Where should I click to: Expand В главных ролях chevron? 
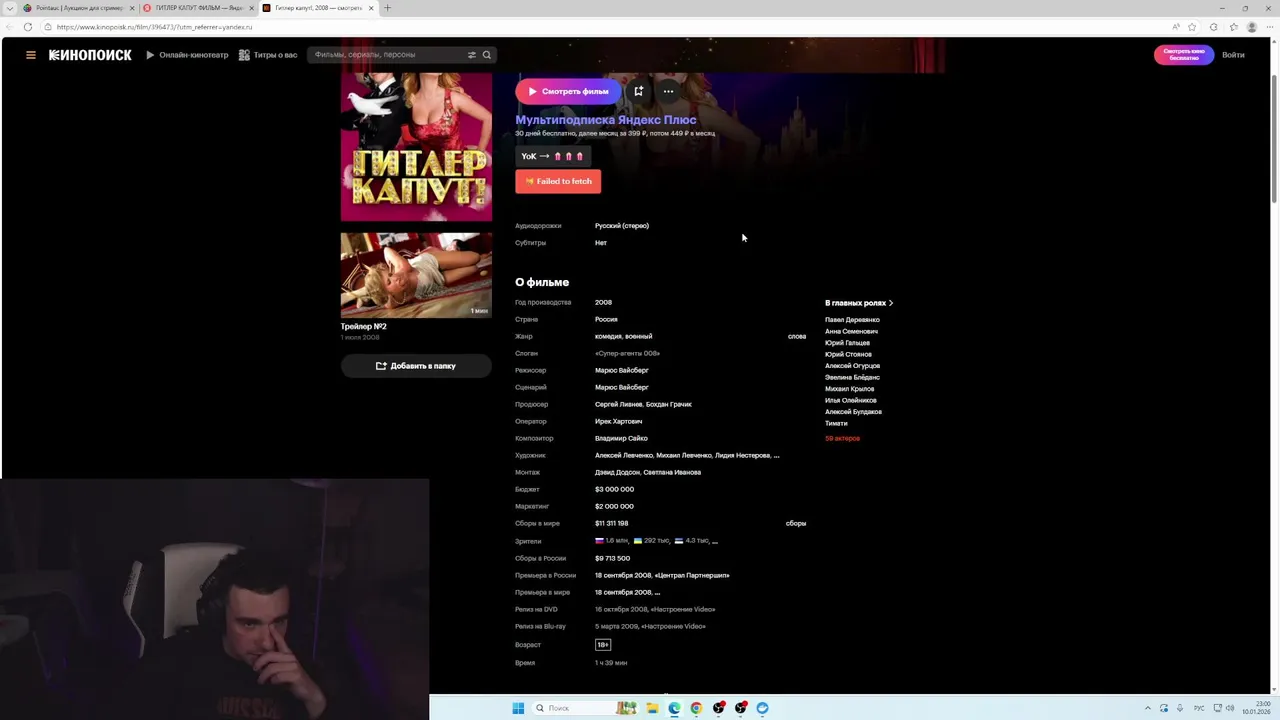tap(891, 303)
